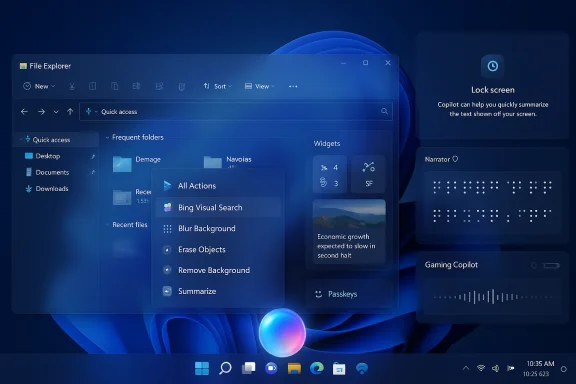Screen dimensions: 576x384
Task: Expand recent locations chevron beside forward arrow
Action: 56,112
